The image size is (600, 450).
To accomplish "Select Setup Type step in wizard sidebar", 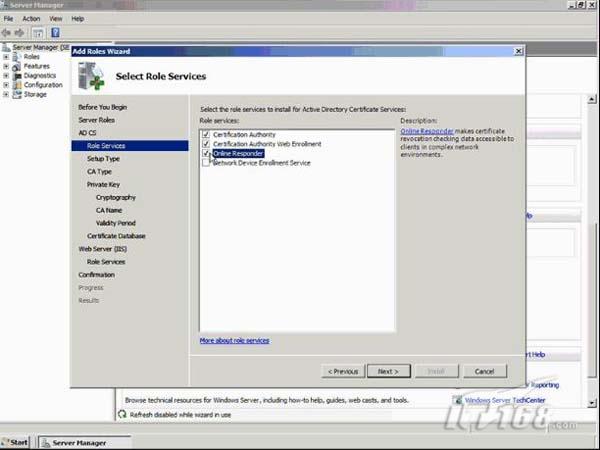I will click(103, 158).
